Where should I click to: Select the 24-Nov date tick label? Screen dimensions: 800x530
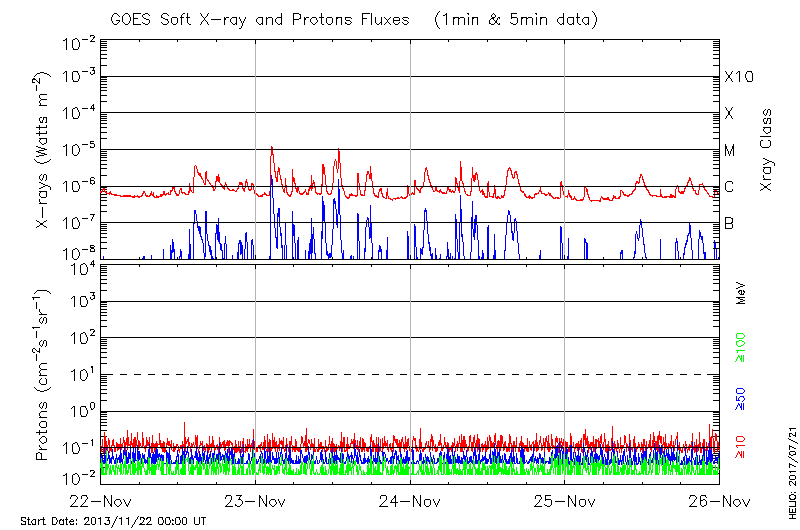tap(410, 501)
